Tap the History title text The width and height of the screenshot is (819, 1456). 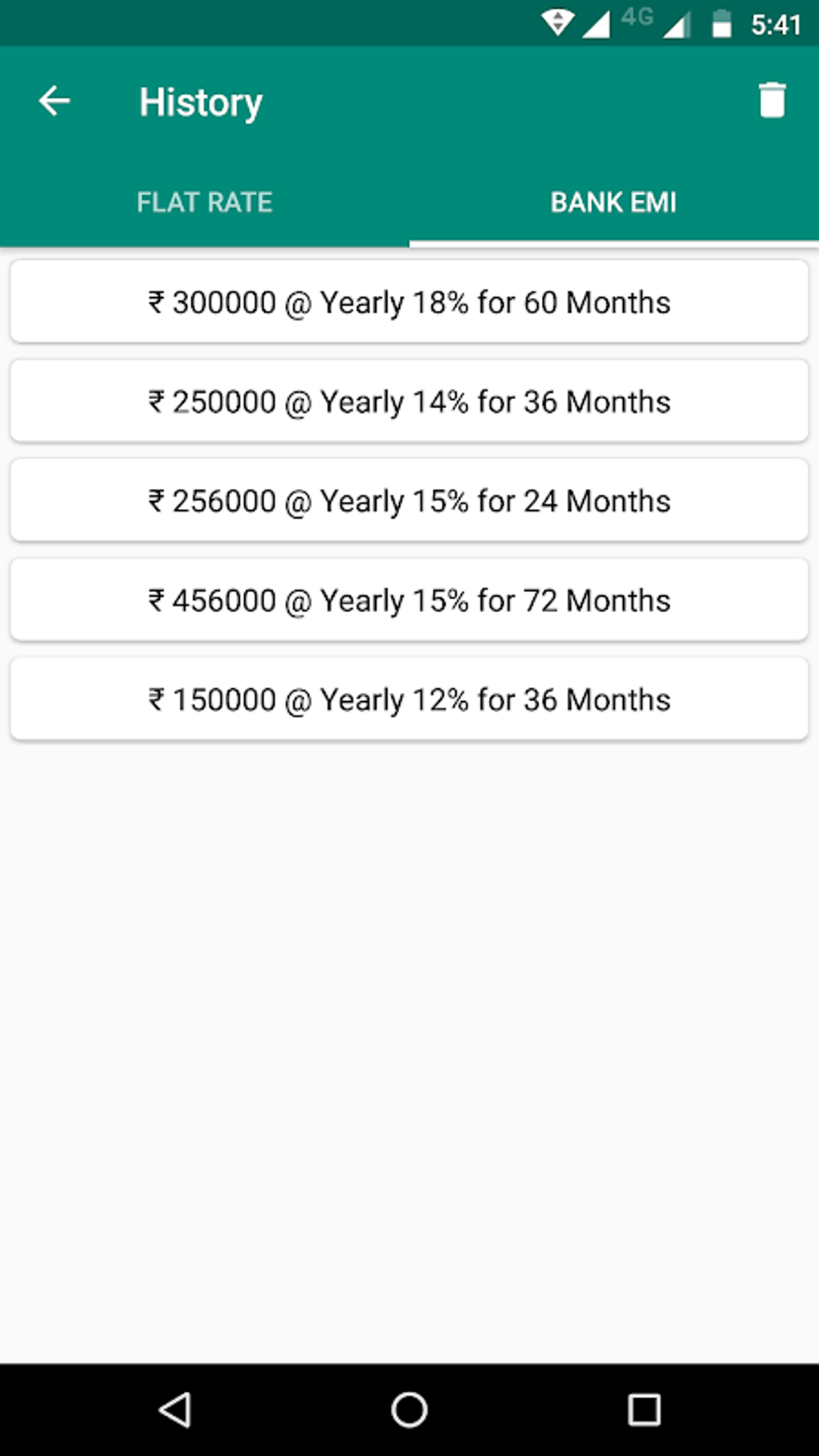(201, 103)
